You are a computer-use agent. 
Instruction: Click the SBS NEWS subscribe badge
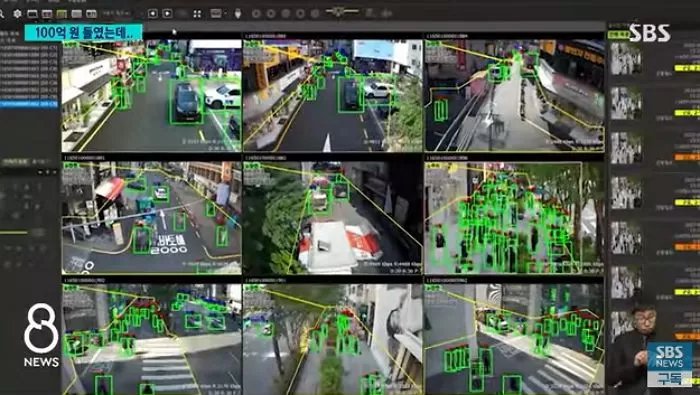point(670,365)
